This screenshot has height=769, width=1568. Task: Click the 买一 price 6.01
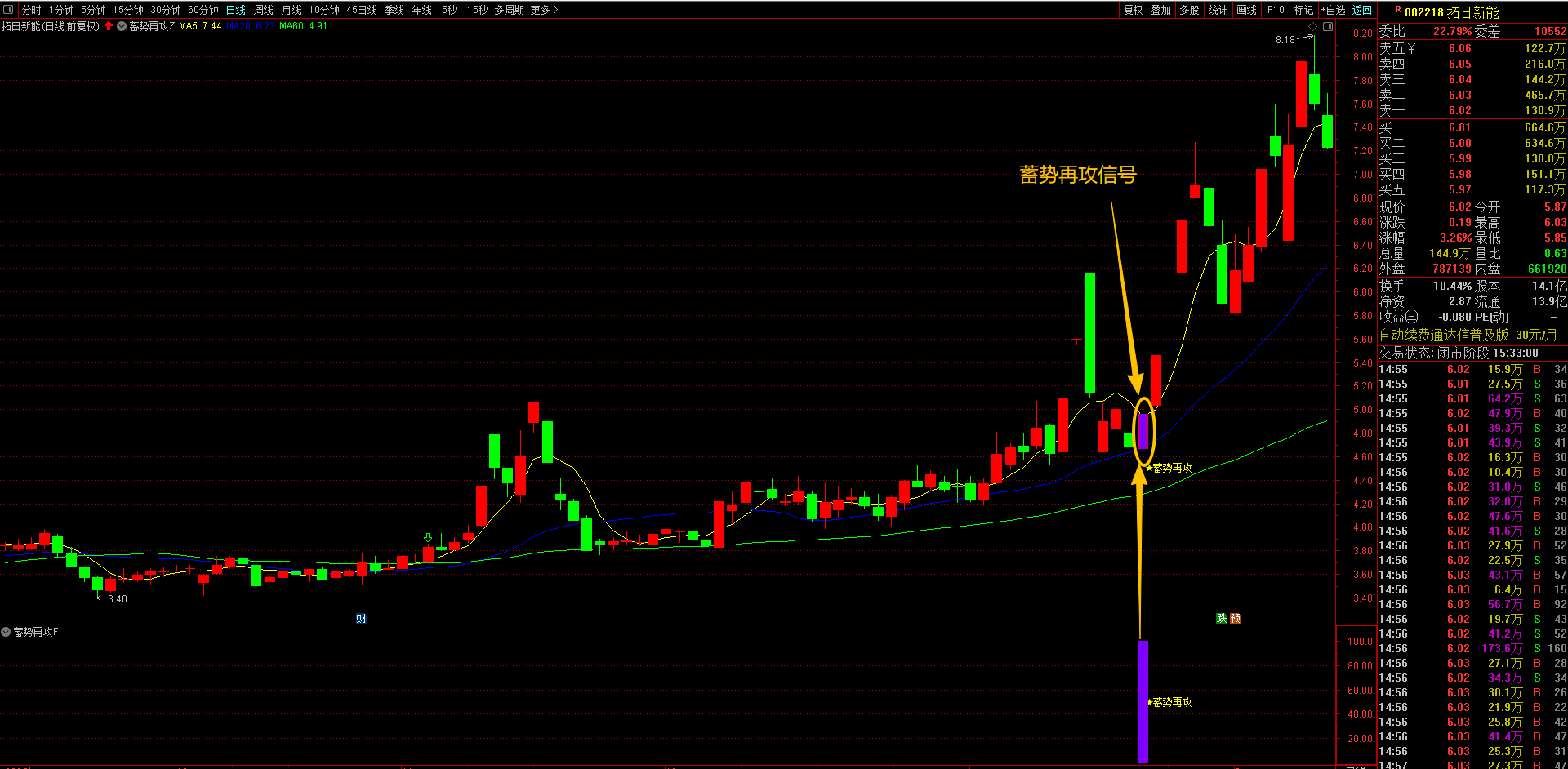[1460, 128]
